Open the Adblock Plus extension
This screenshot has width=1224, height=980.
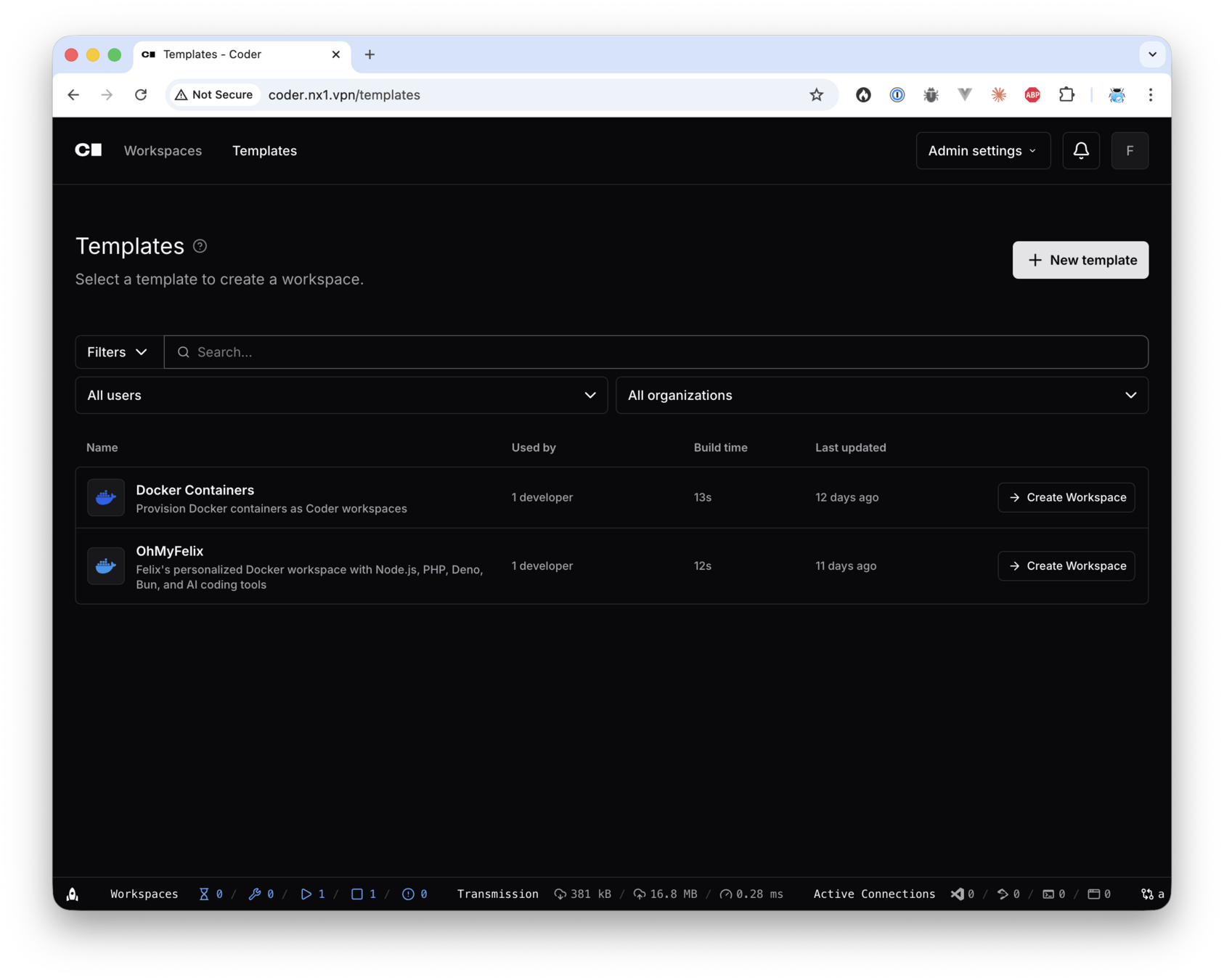pos(1032,94)
